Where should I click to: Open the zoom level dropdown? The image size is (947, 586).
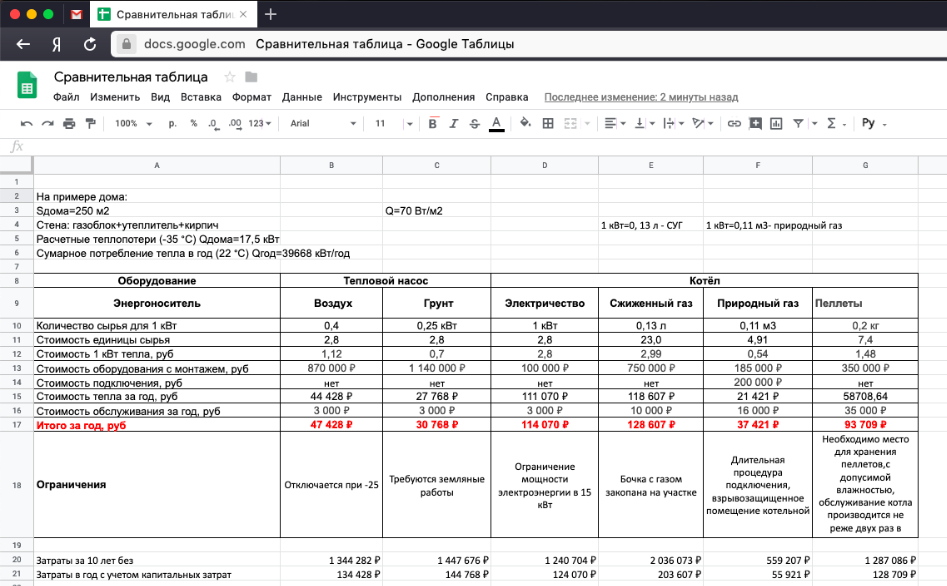[x=133, y=124]
